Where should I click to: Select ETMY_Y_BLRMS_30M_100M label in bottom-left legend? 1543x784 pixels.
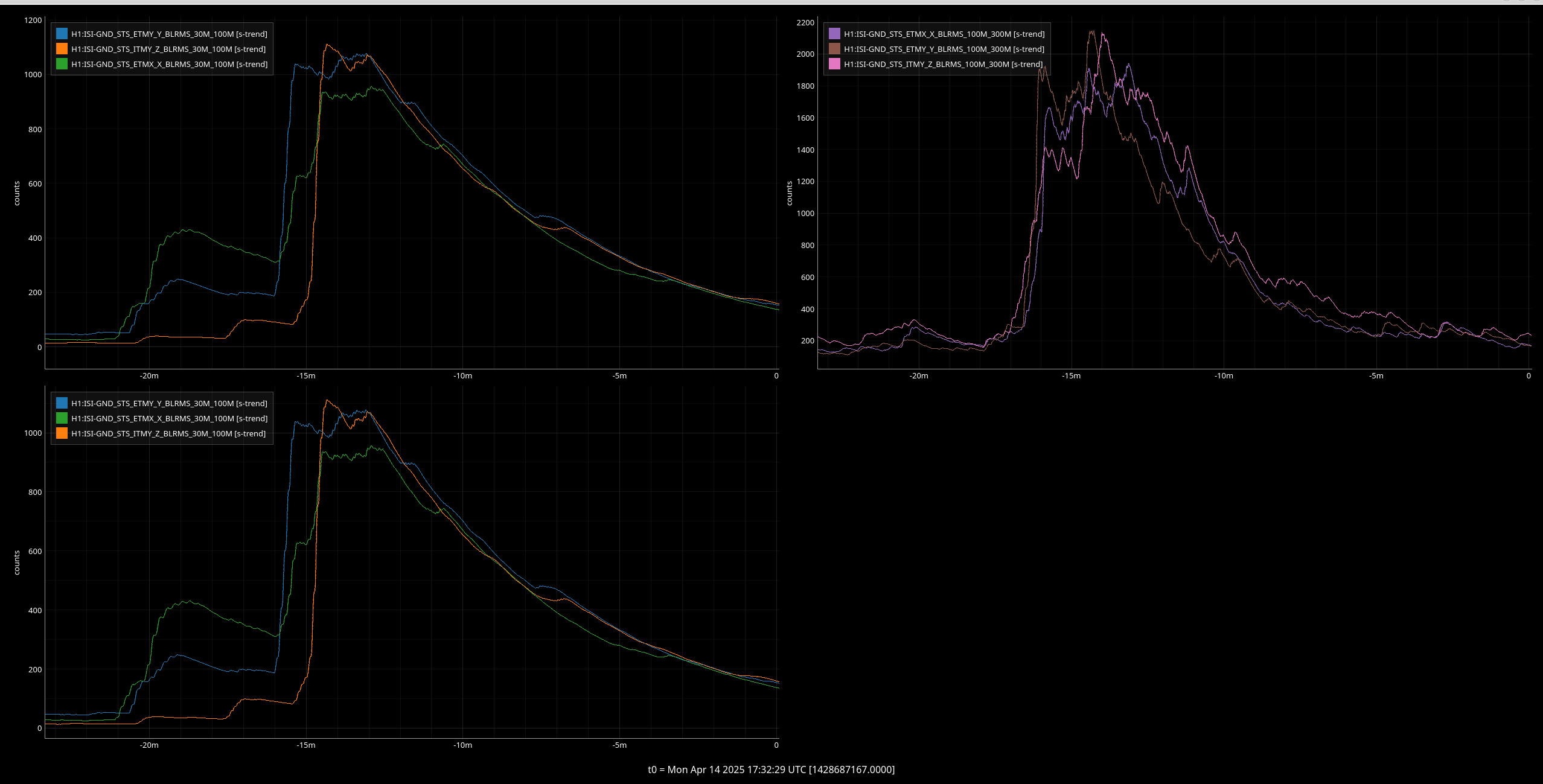[x=169, y=404]
